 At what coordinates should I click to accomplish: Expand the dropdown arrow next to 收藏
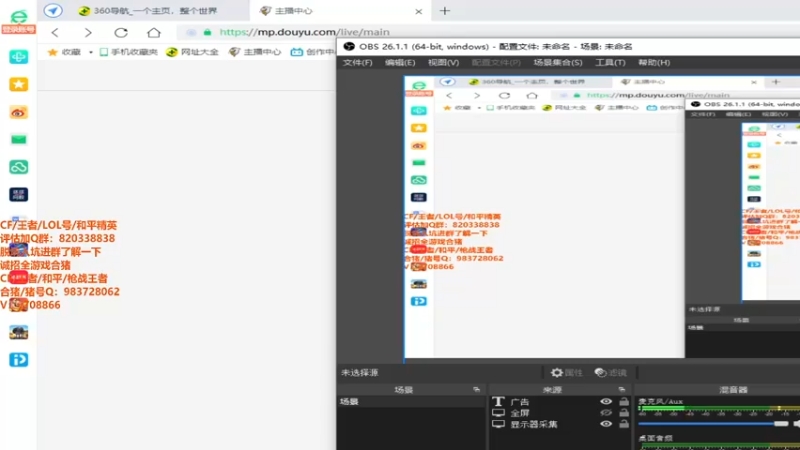(x=91, y=52)
